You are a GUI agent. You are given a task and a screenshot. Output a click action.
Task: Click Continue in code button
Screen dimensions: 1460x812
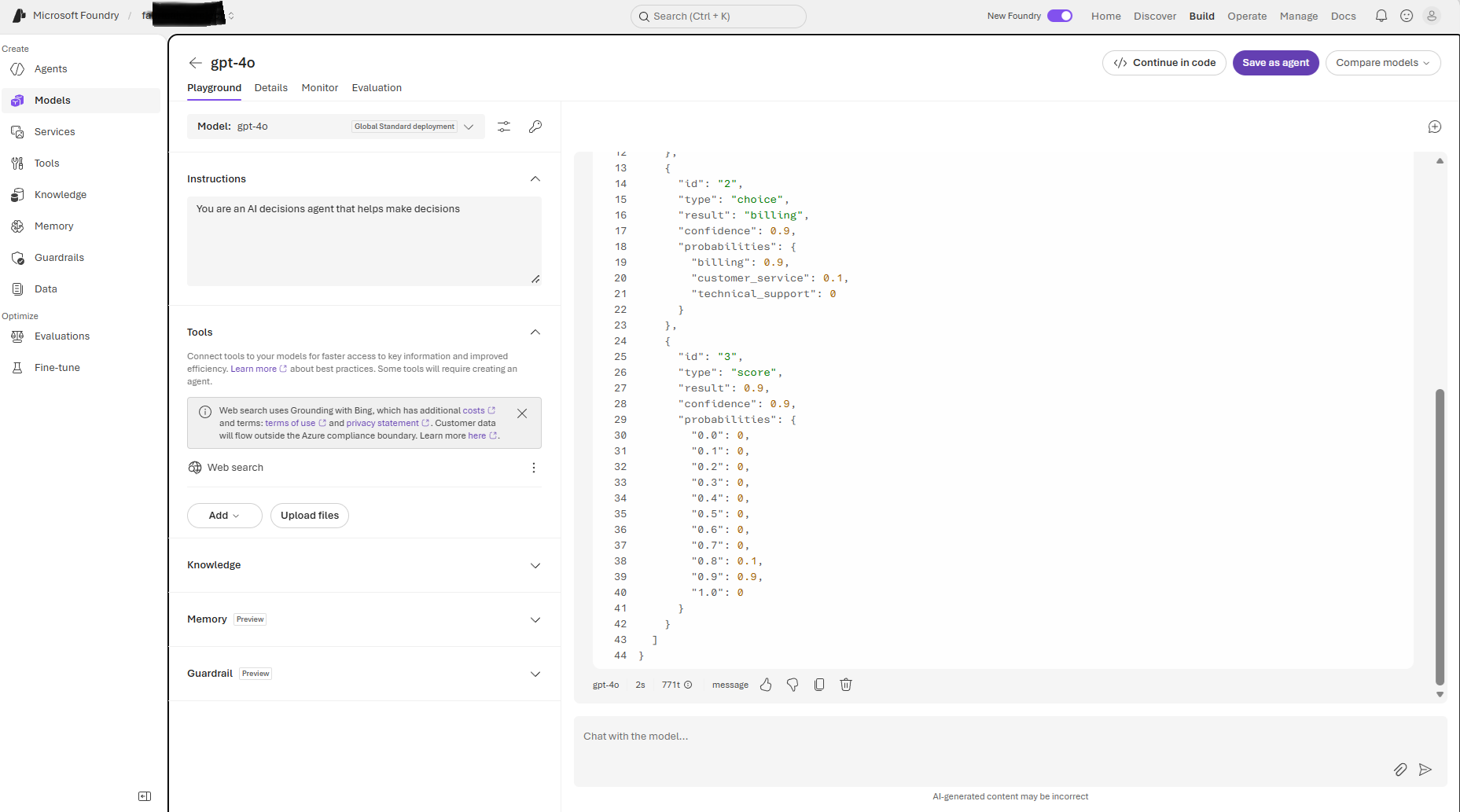1164,63
